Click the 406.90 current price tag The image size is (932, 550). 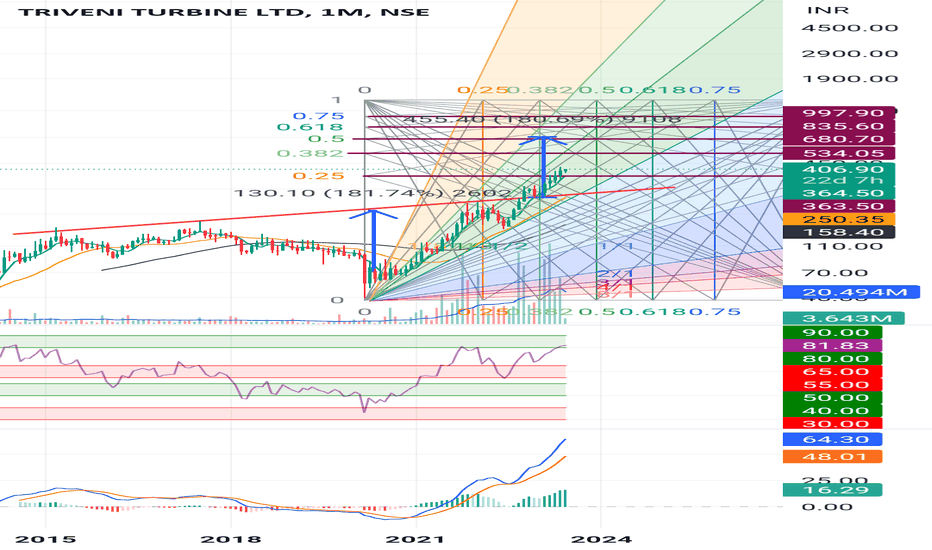[x=839, y=169]
